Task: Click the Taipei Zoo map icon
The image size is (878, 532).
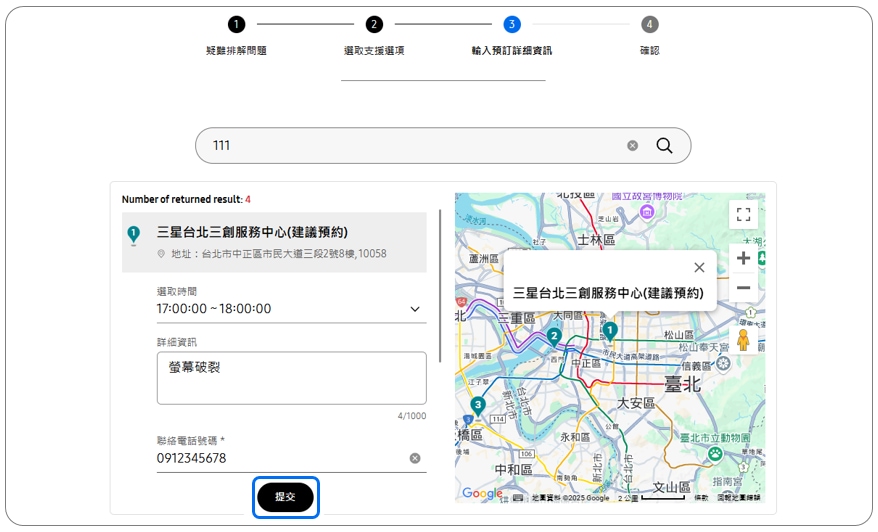Action: [715, 453]
